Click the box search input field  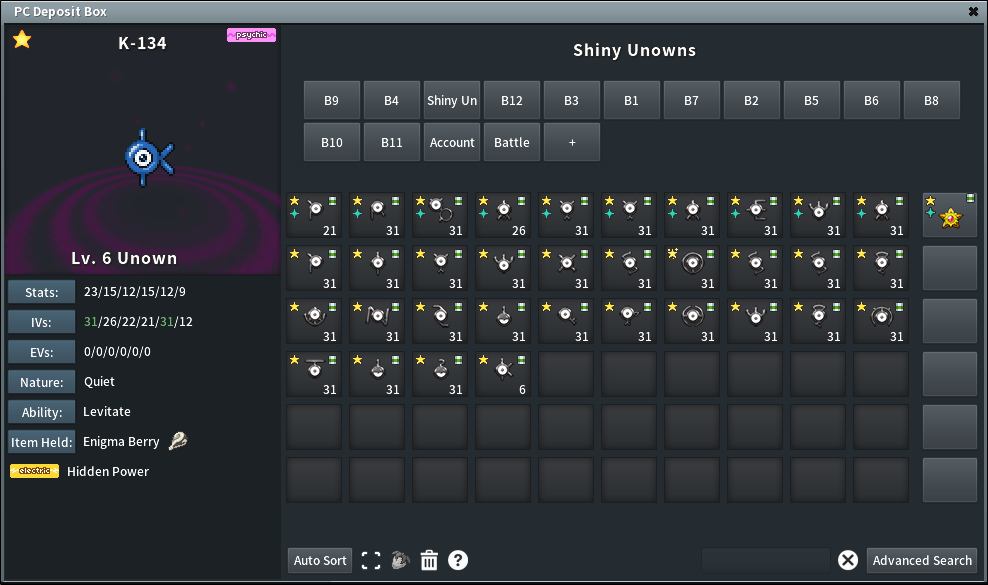(766, 560)
